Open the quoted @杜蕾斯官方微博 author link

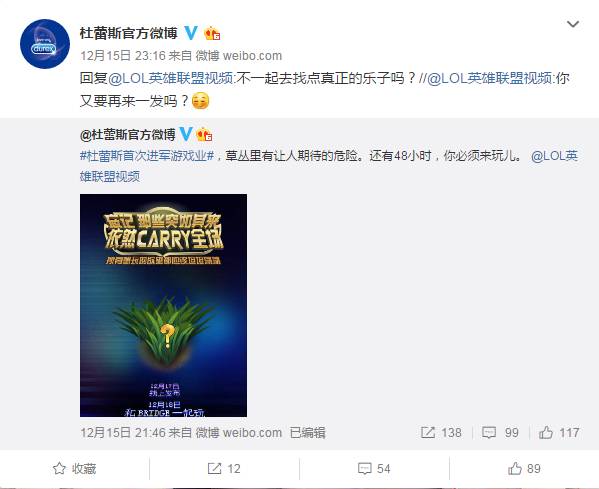[128, 135]
